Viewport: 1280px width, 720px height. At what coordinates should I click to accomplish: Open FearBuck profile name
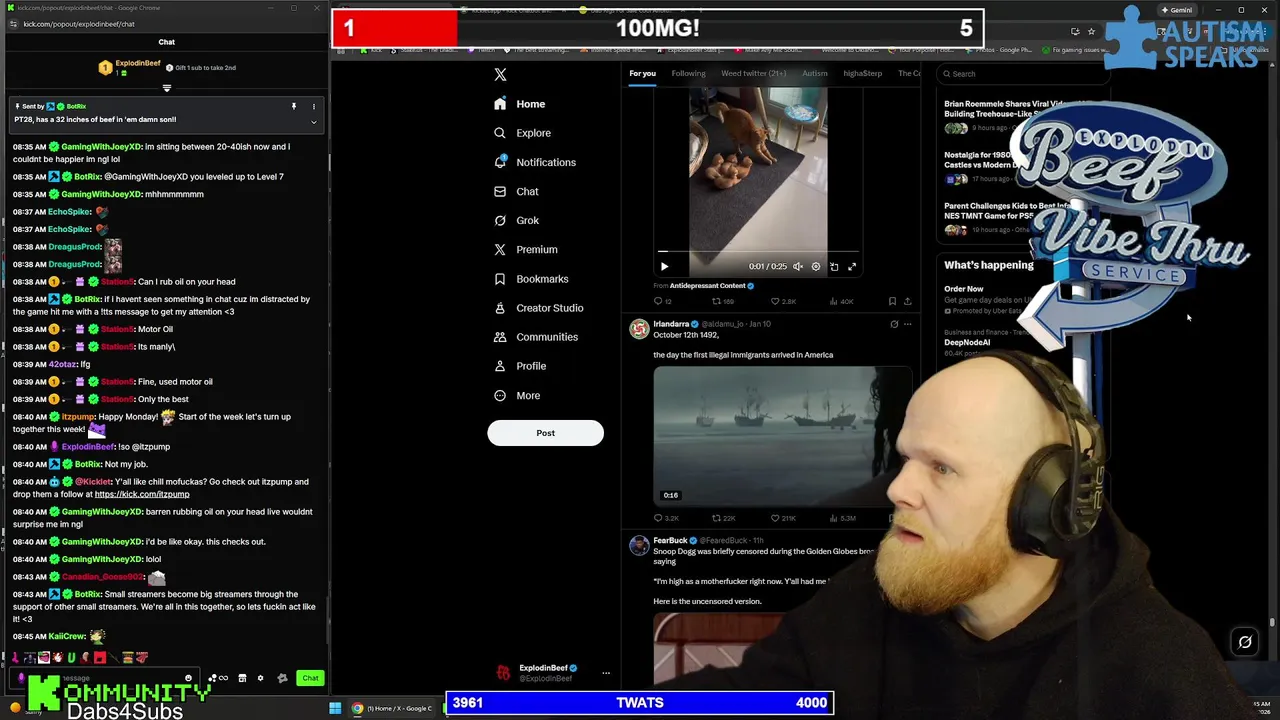[x=670, y=541]
